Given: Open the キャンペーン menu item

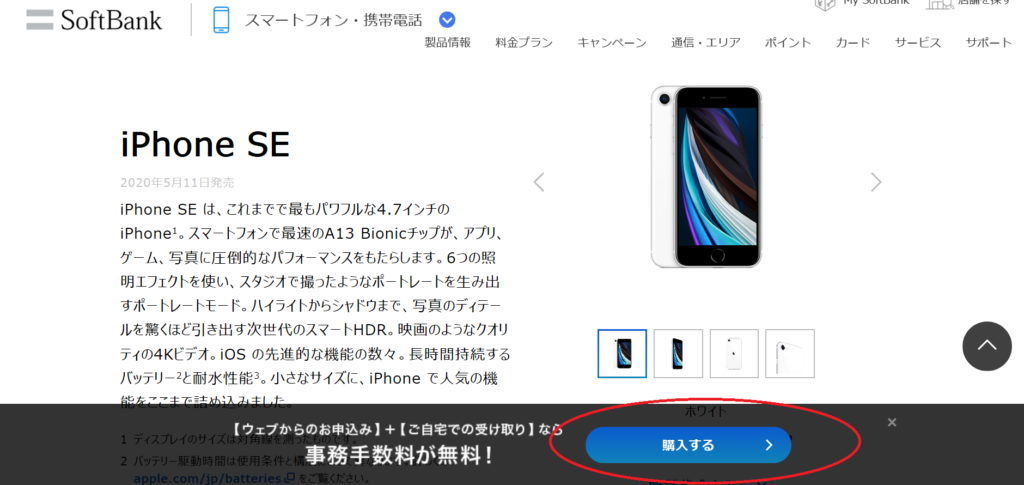Looking at the screenshot, I should pyautogui.click(x=612, y=43).
